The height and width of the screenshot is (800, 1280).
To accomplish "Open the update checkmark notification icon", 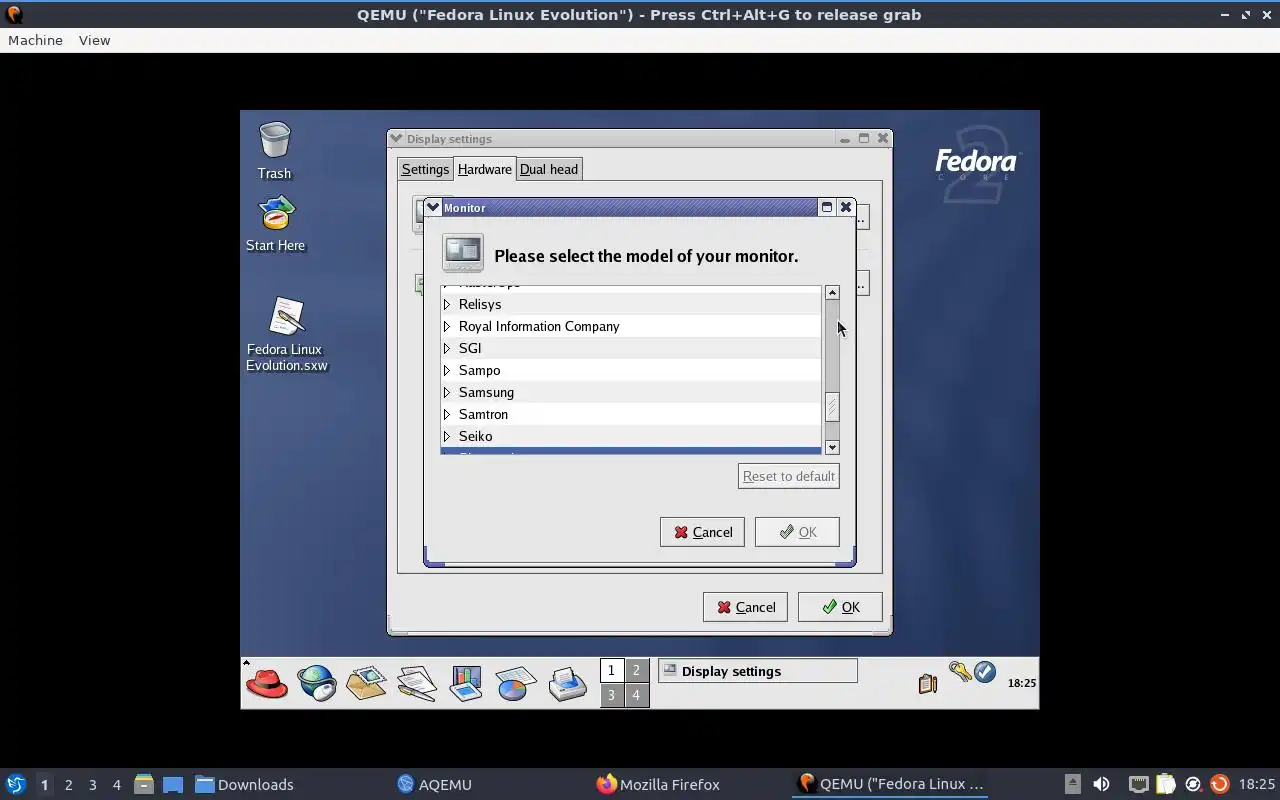I will click(985, 672).
